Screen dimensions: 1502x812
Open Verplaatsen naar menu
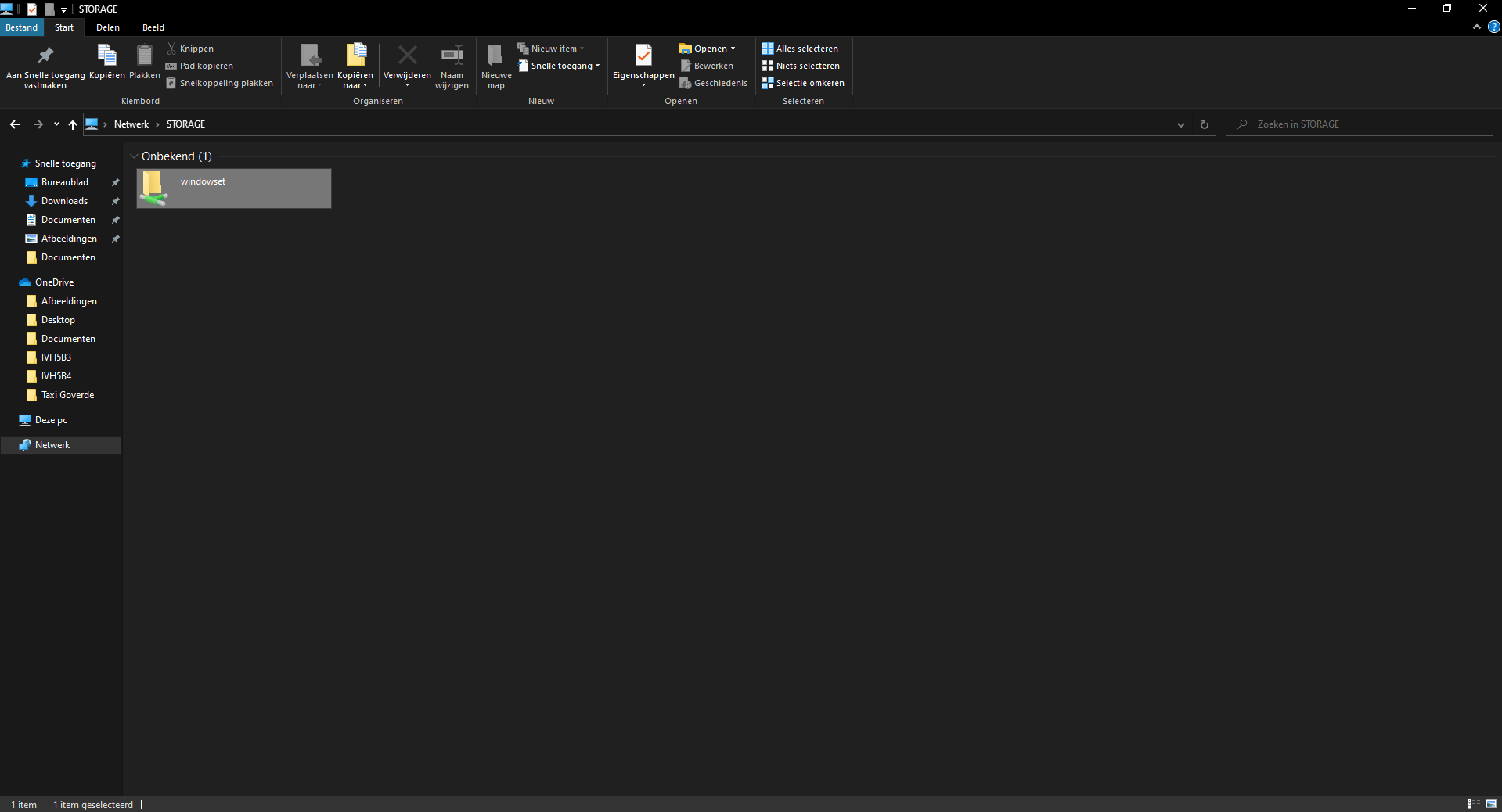click(x=309, y=66)
